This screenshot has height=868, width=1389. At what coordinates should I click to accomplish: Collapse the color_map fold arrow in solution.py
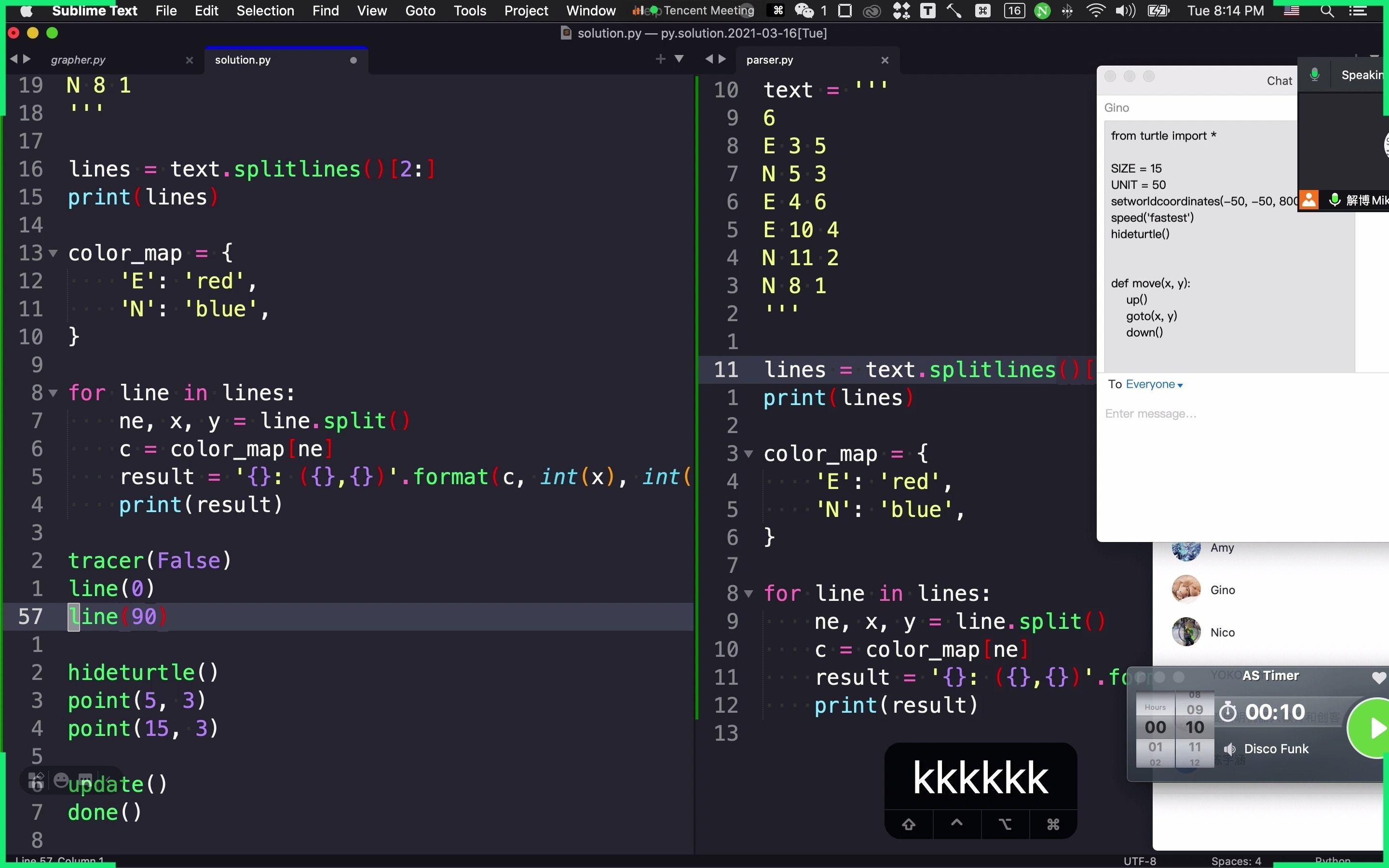[x=54, y=253]
